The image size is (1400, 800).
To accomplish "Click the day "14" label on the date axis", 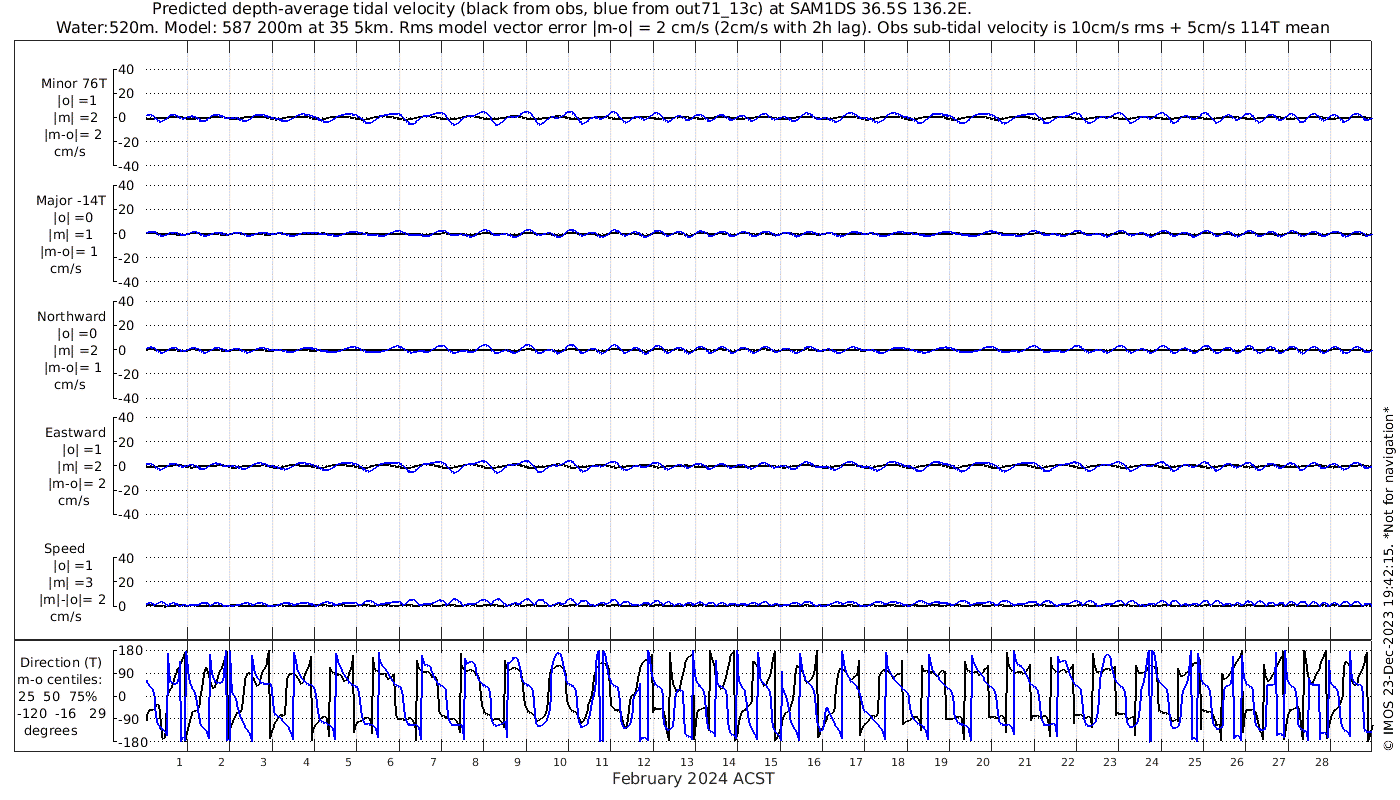I will pyautogui.click(x=729, y=762).
